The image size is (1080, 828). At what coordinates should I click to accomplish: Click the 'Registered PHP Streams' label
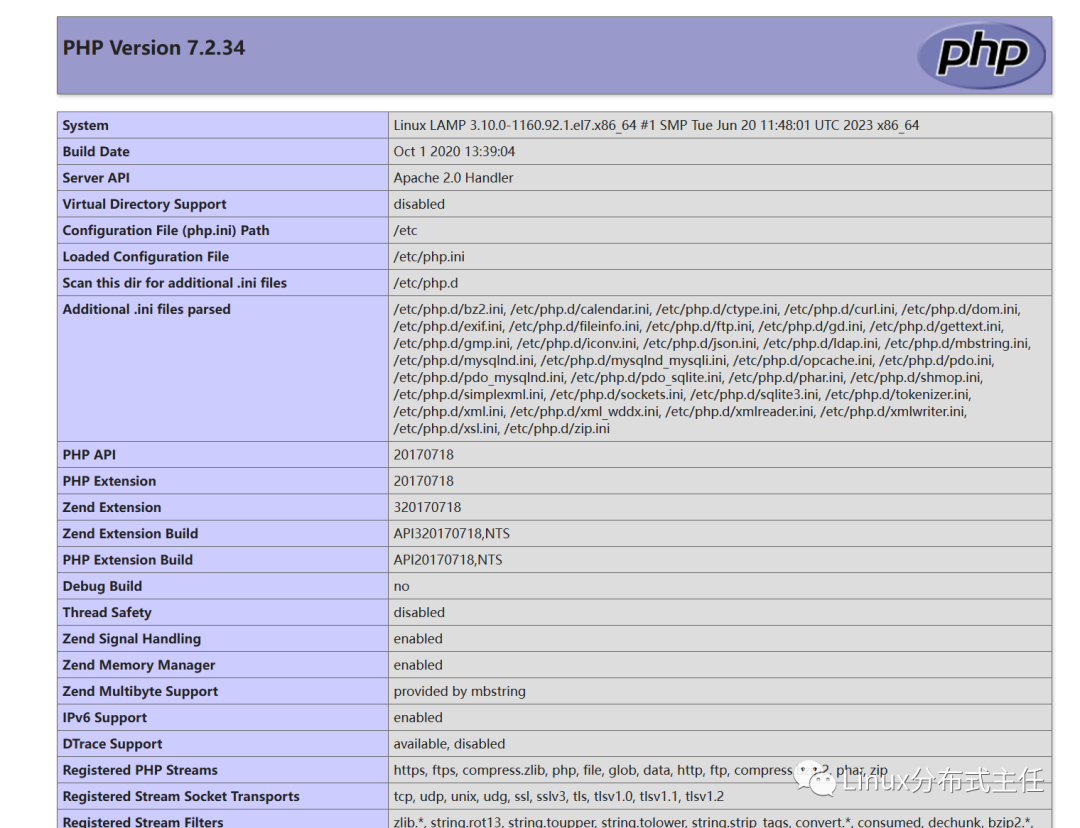click(x=140, y=769)
